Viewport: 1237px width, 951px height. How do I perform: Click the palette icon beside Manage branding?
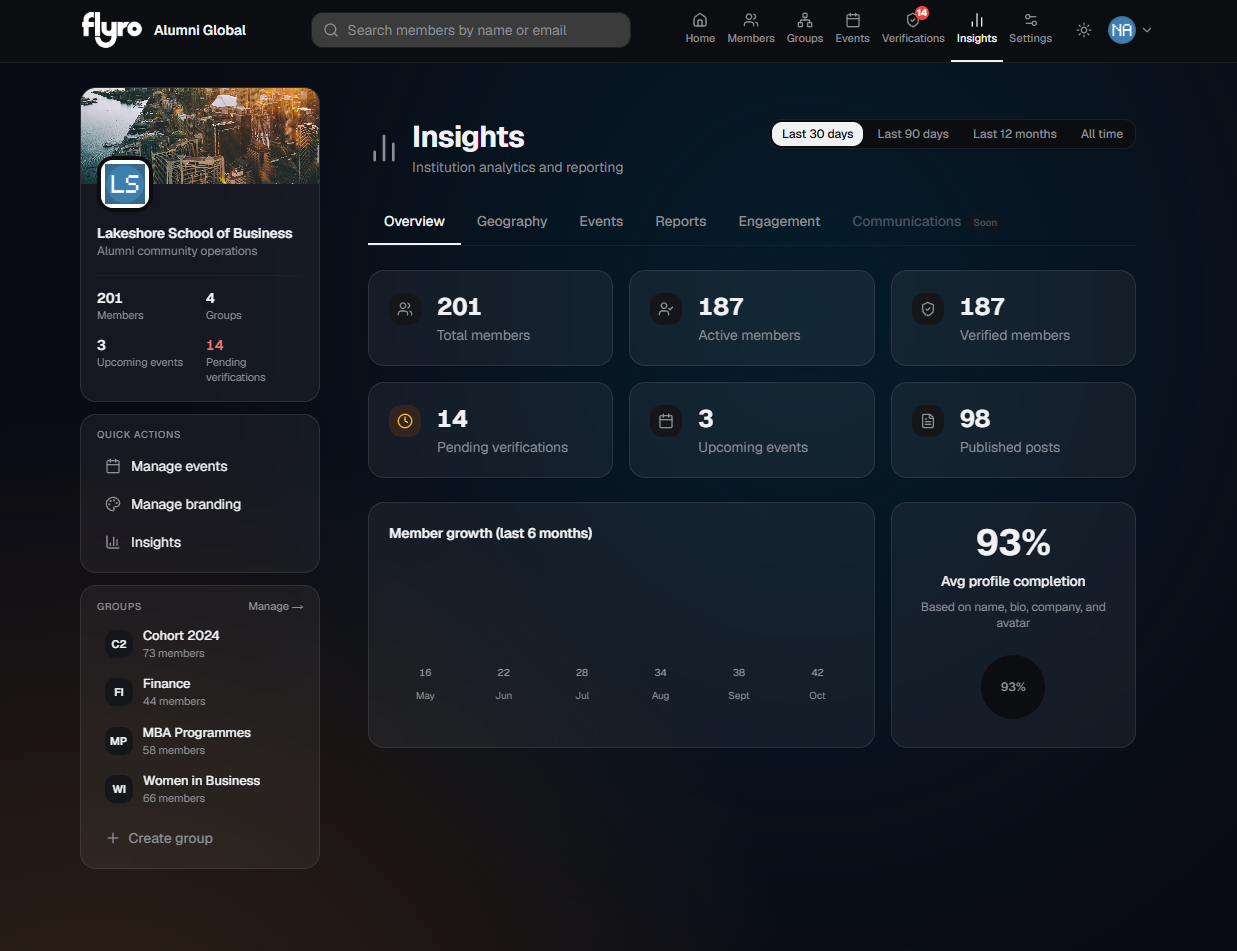(113, 504)
